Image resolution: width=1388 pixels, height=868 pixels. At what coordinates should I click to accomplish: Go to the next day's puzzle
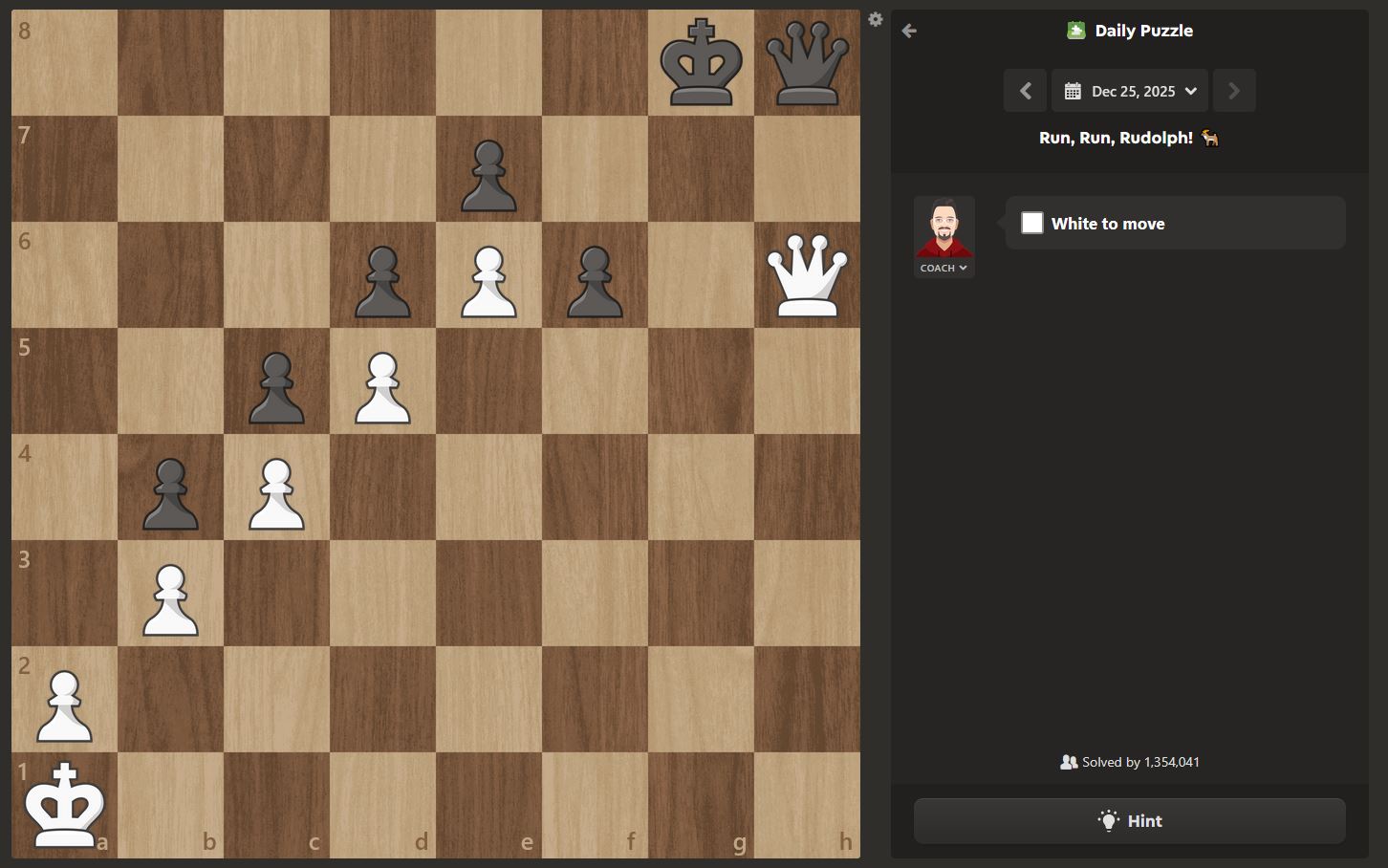click(1234, 91)
